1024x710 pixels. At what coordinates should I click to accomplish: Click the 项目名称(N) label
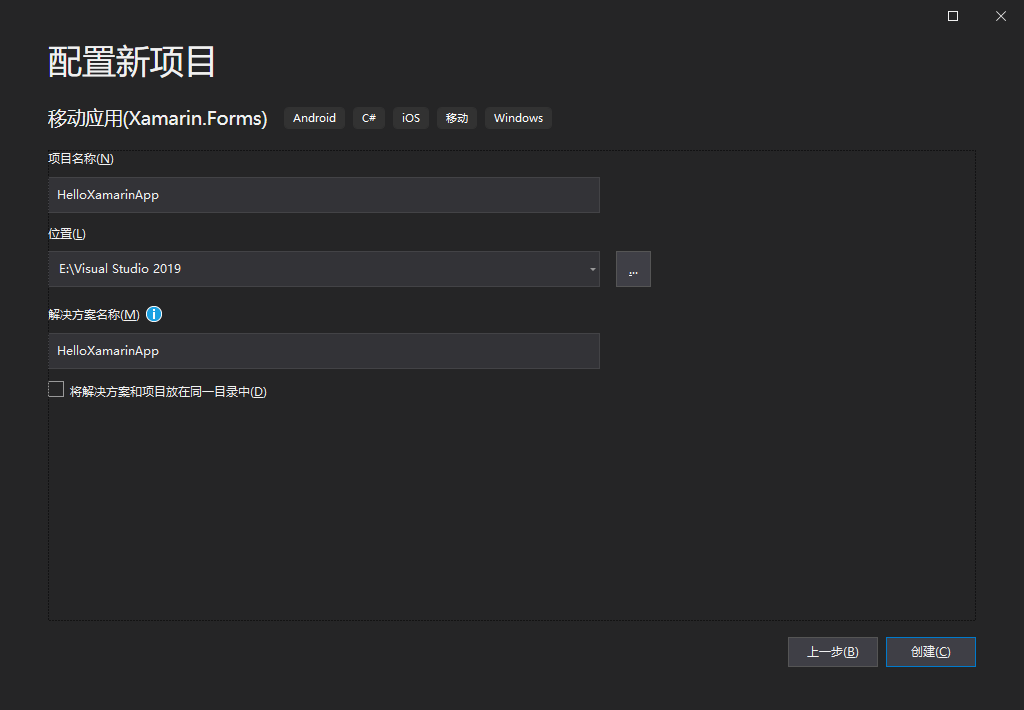[x=81, y=159]
